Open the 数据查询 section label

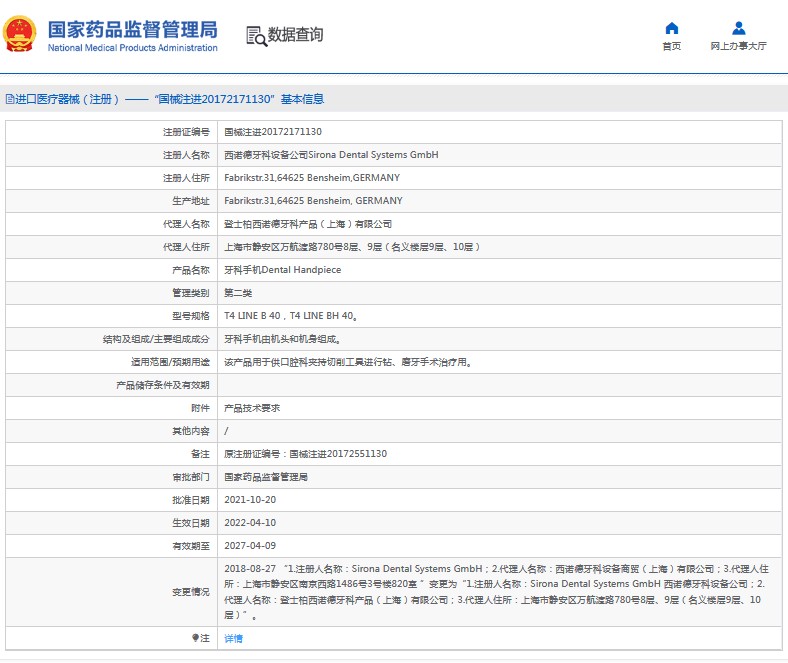(296, 35)
